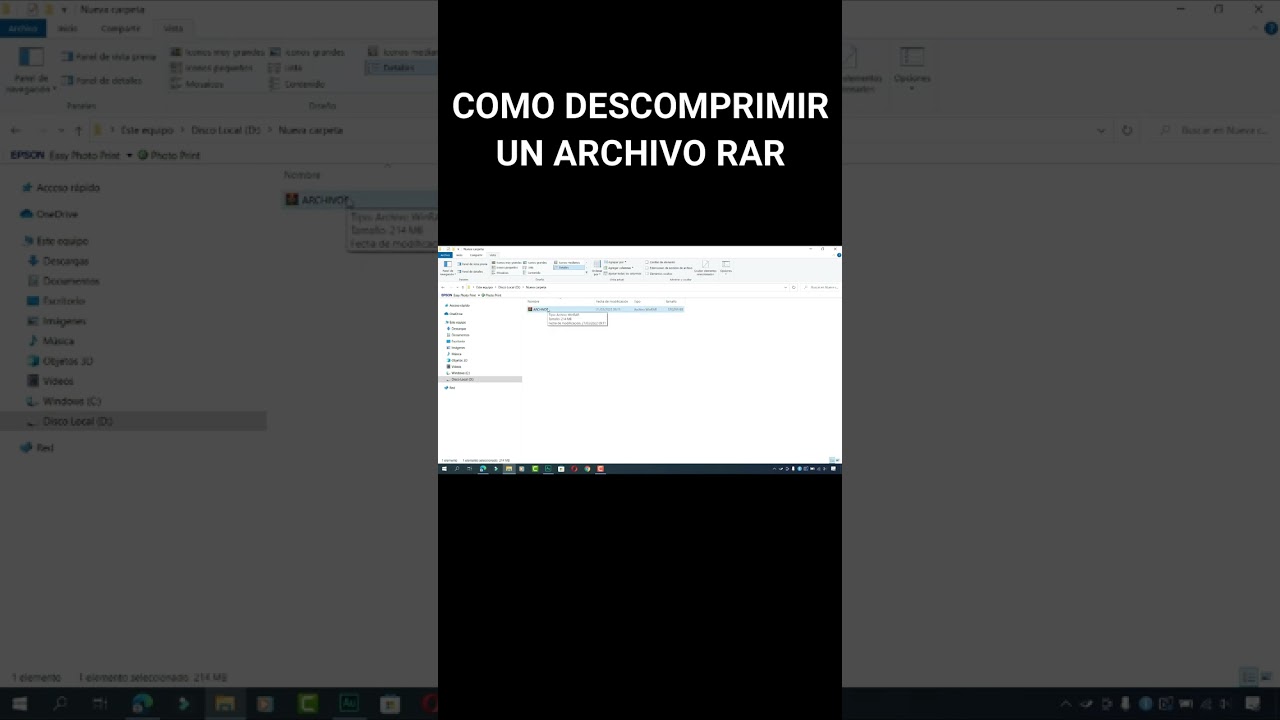Choose Iconos pequeños layout in the blurred background ribbon
This screenshot has height=720, width=1280.
(210, 68)
